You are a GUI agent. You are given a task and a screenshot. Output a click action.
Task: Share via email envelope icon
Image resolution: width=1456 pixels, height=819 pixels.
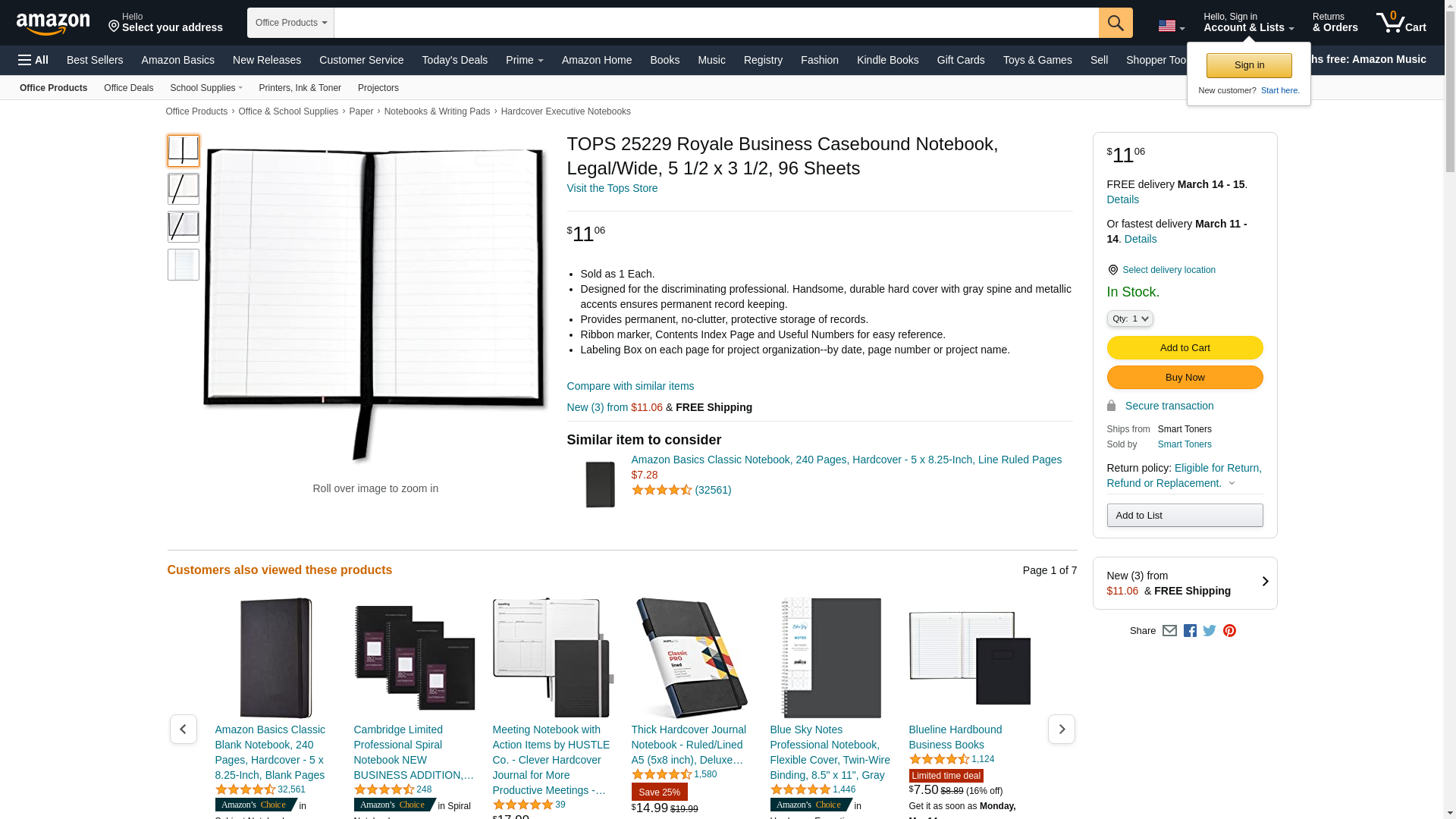click(x=1169, y=631)
